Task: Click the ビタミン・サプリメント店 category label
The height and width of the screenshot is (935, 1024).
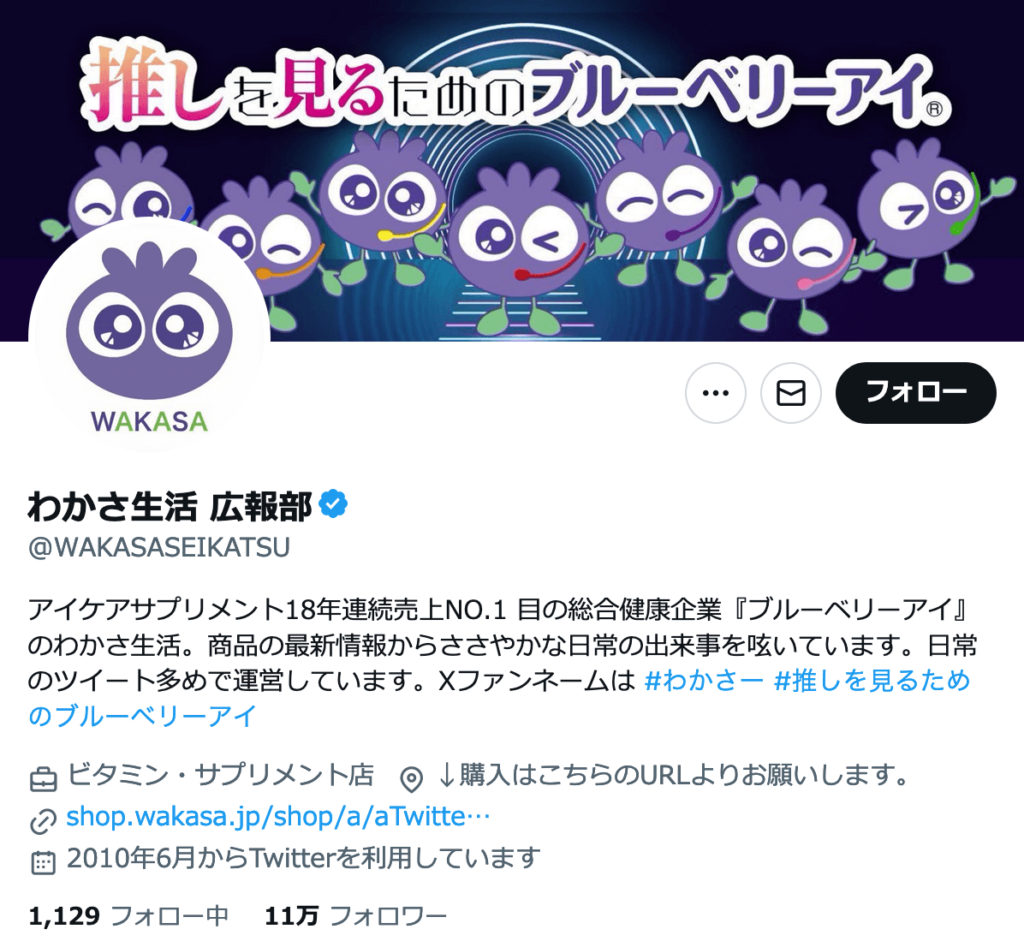Action: point(221,775)
